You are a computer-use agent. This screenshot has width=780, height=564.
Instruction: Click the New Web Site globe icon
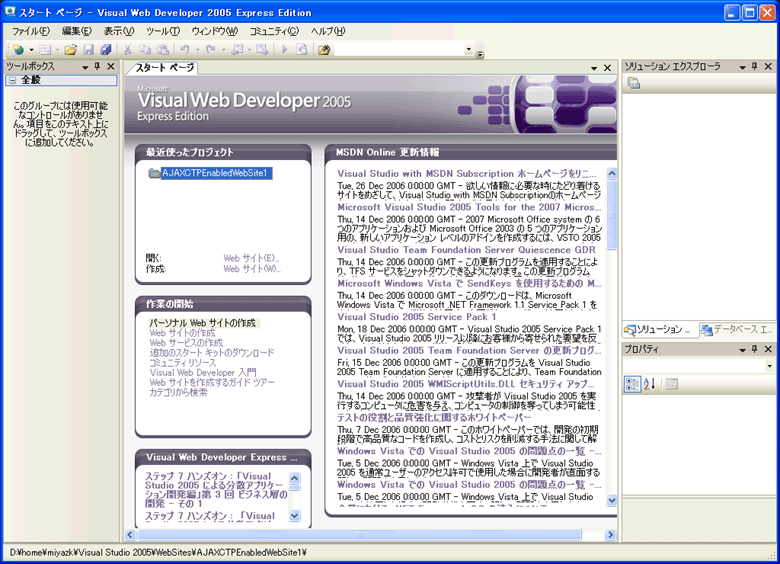coord(18,49)
